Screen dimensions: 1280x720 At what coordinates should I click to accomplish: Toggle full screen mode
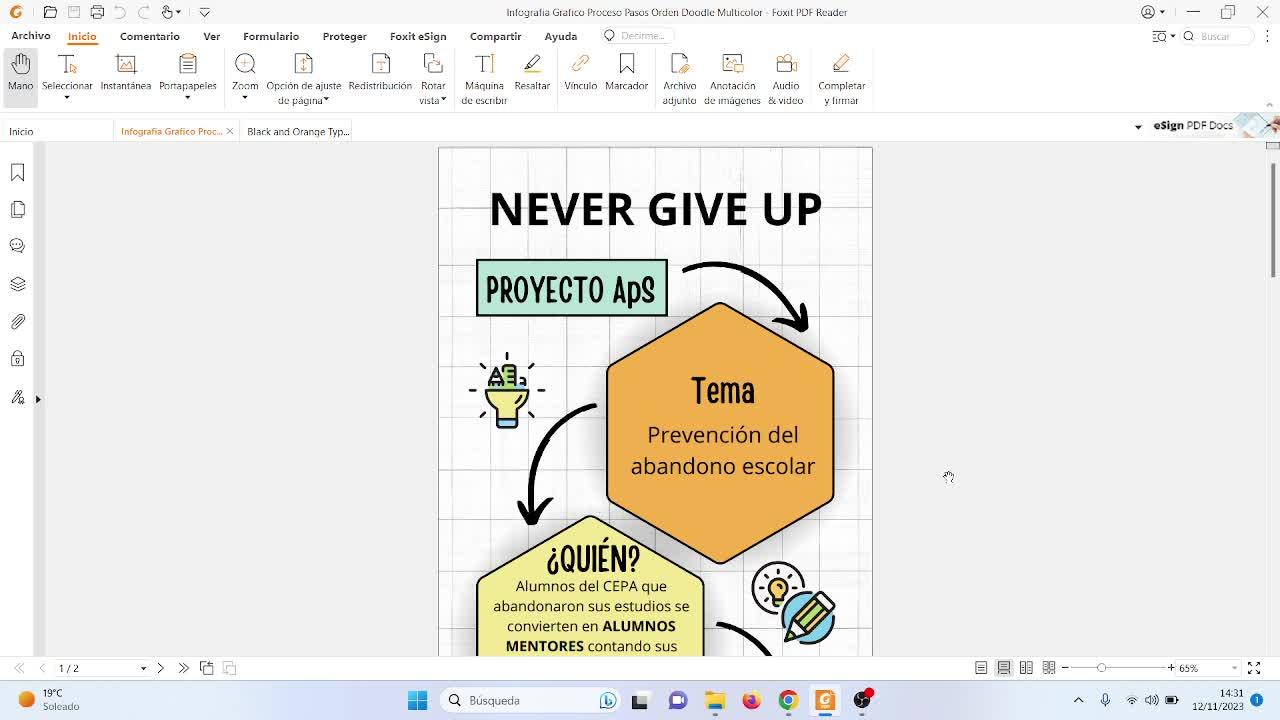coord(1254,668)
